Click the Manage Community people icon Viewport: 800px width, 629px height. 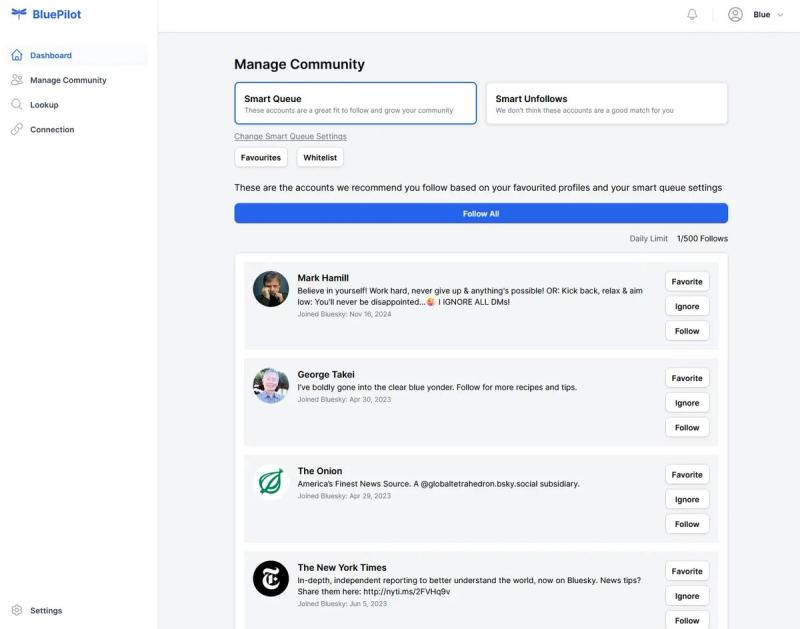(17, 80)
